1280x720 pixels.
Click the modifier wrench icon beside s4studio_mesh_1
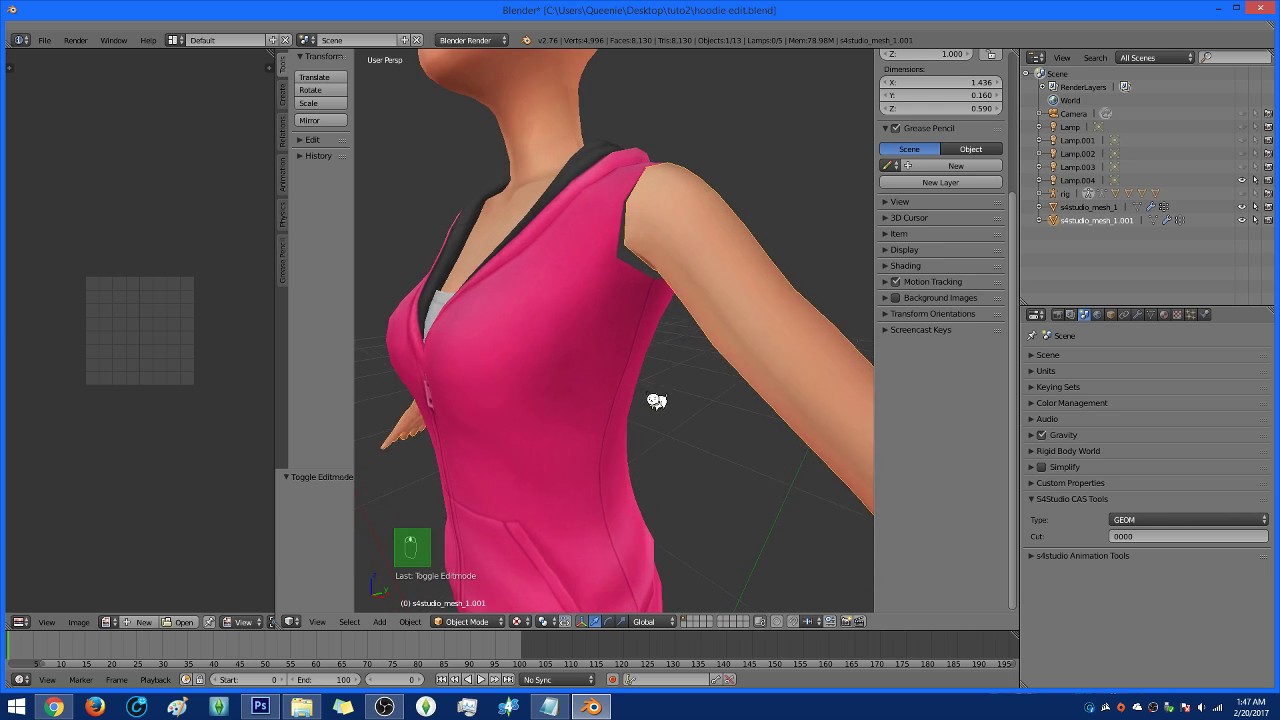pyautogui.click(x=1150, y=207)
